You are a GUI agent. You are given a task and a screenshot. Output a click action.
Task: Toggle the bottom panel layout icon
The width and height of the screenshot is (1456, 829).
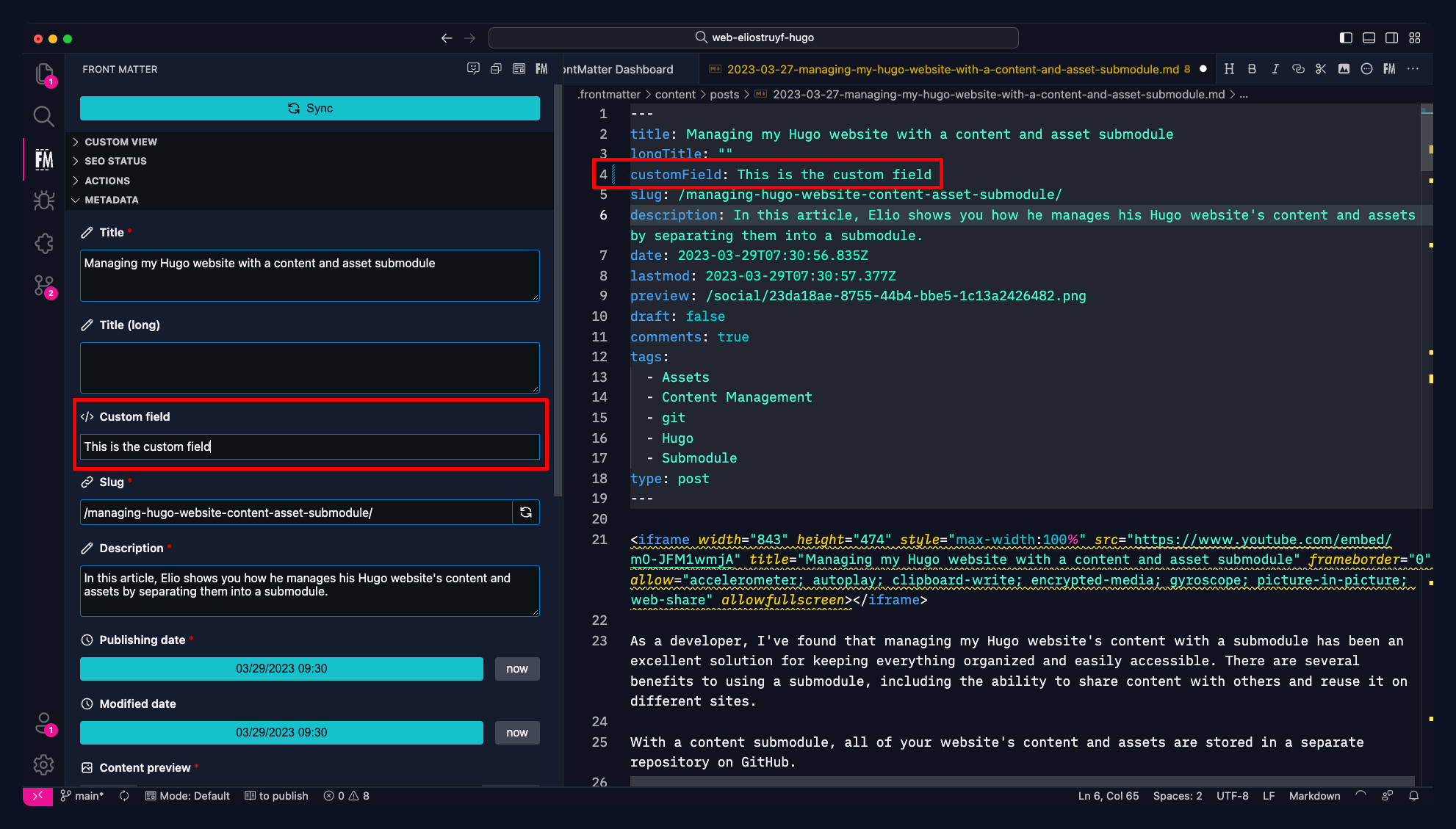pos(1369,37)
